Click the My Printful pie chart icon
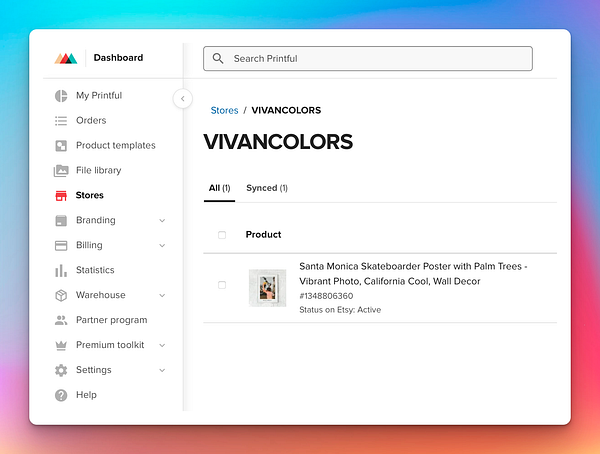The width and height of the screenshot is (600, 454). tap(61, 96)
